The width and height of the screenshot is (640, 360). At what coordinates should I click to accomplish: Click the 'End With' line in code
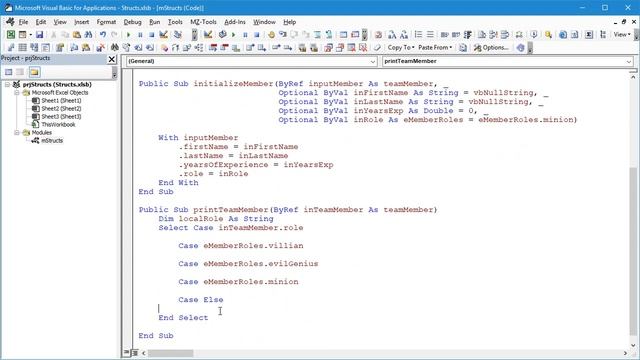178,182
